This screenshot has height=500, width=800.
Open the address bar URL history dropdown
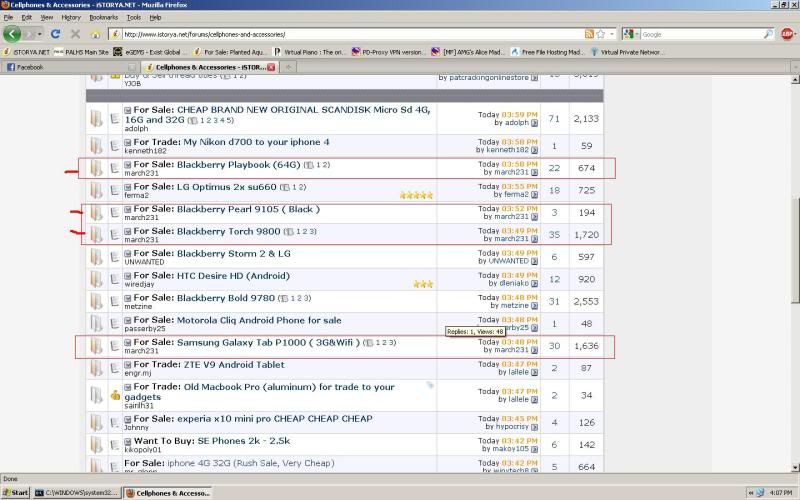point(612,34)
